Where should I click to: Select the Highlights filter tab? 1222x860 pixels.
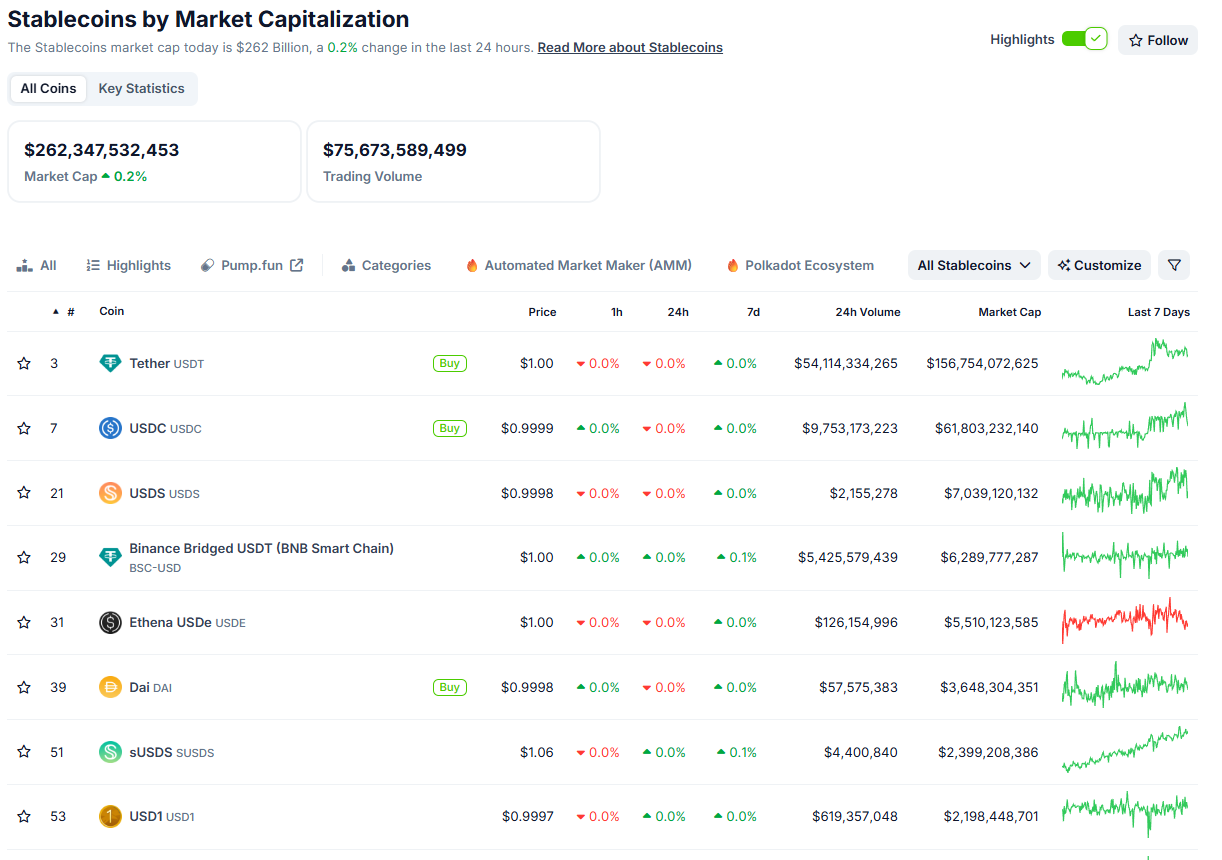click(128, 265)
